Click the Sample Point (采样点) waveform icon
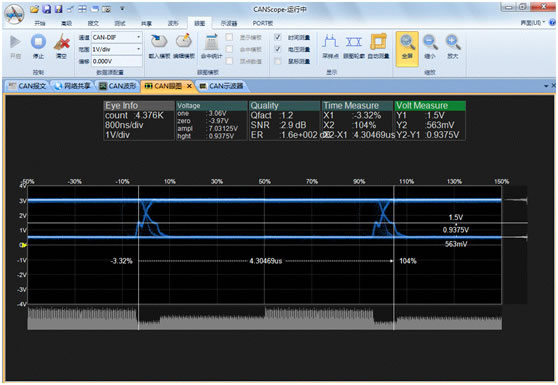This screenshot has width=558, height=385. coord(330,46)
